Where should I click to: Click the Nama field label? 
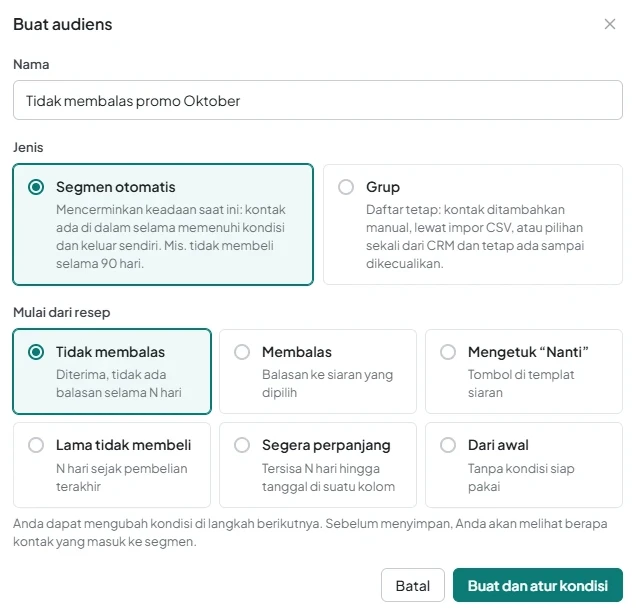coord(31,65)
